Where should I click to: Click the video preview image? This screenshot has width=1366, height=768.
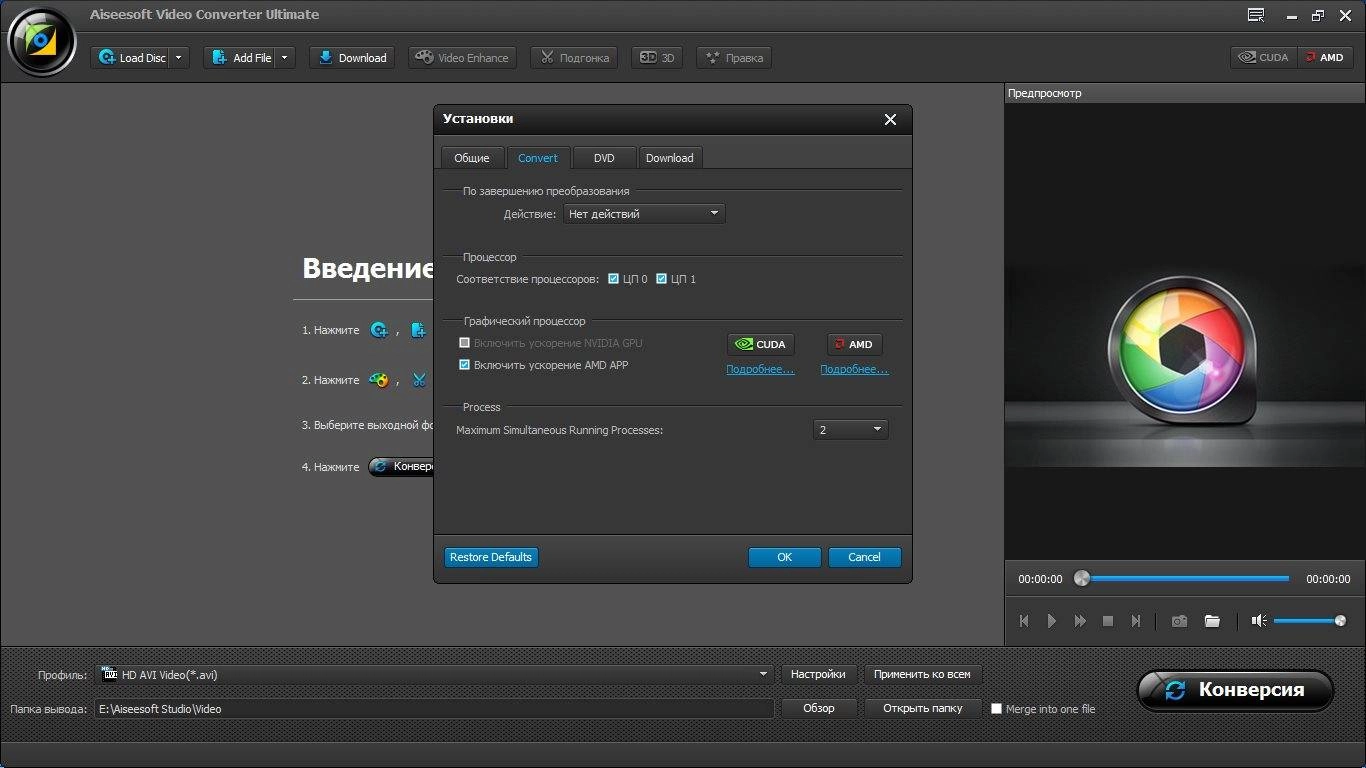click(x=1185, y=332)
